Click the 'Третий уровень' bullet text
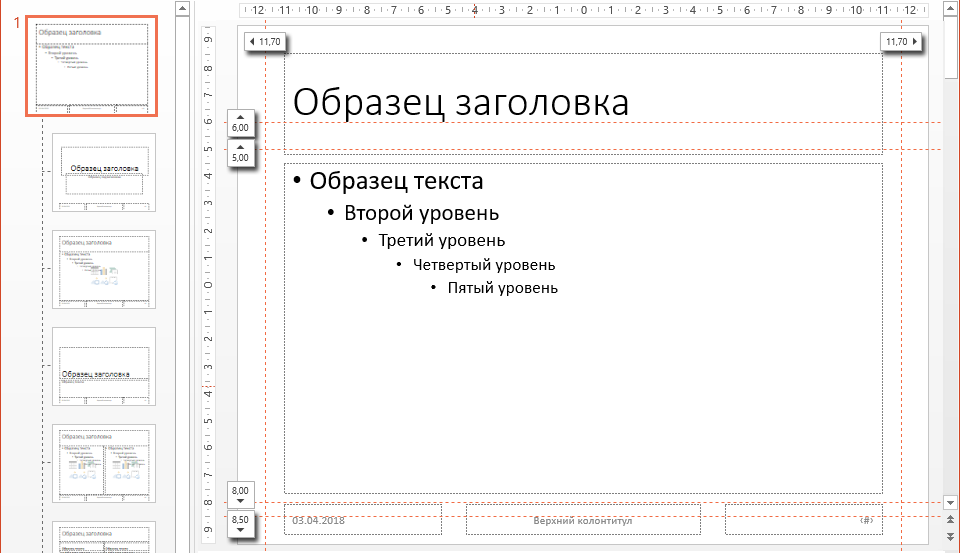Viewport: 960px width, 553px height. click(x=441, y=241)
